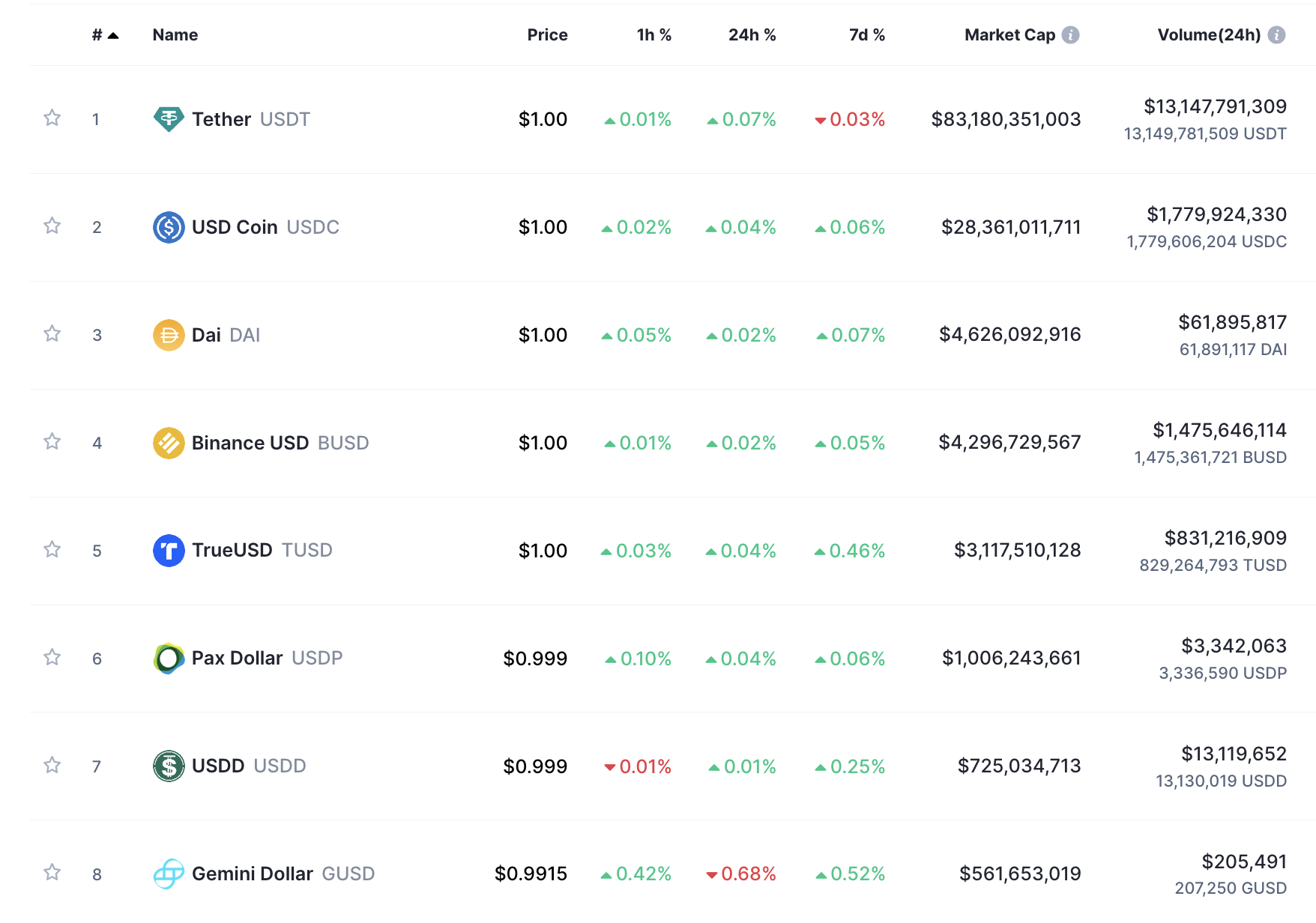The height and width of the screenshot is (923, 1316).
Task: Click the USD Coin logo icon
Action: coord(169,227)
